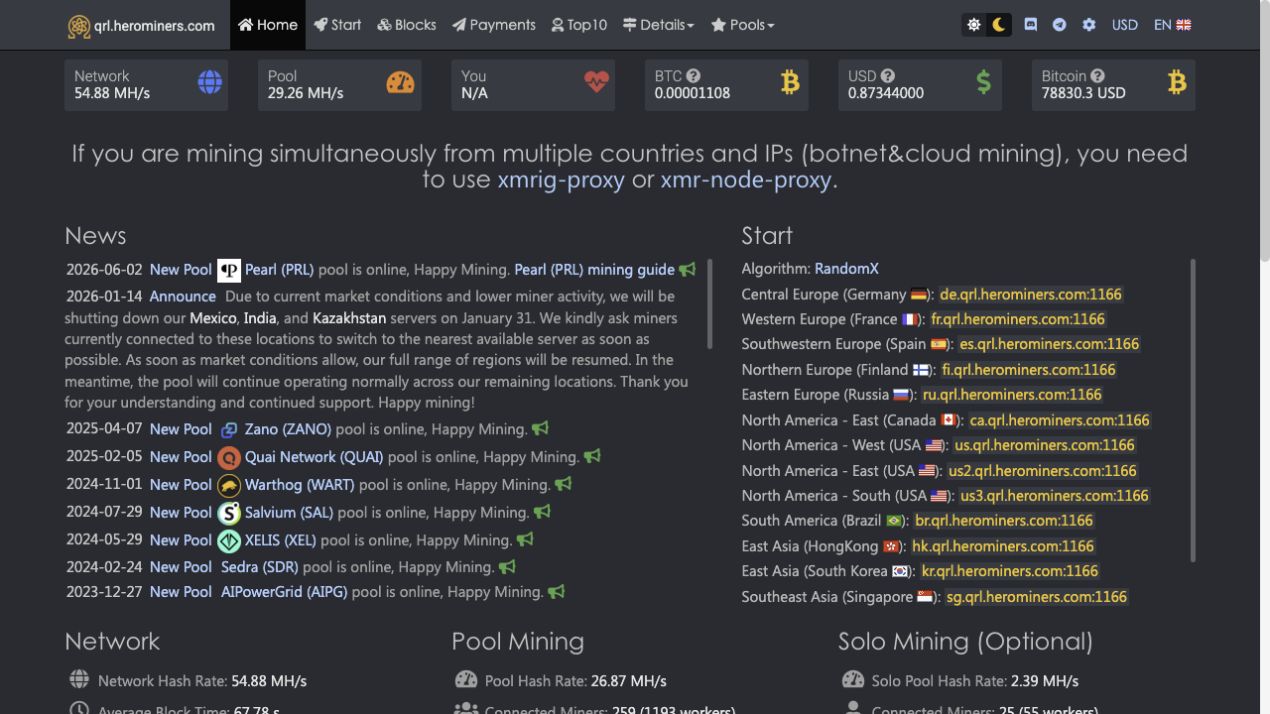Click the qrl.herominers.com logo
The image size is (1270, 714).
click(x=141, y=25)
